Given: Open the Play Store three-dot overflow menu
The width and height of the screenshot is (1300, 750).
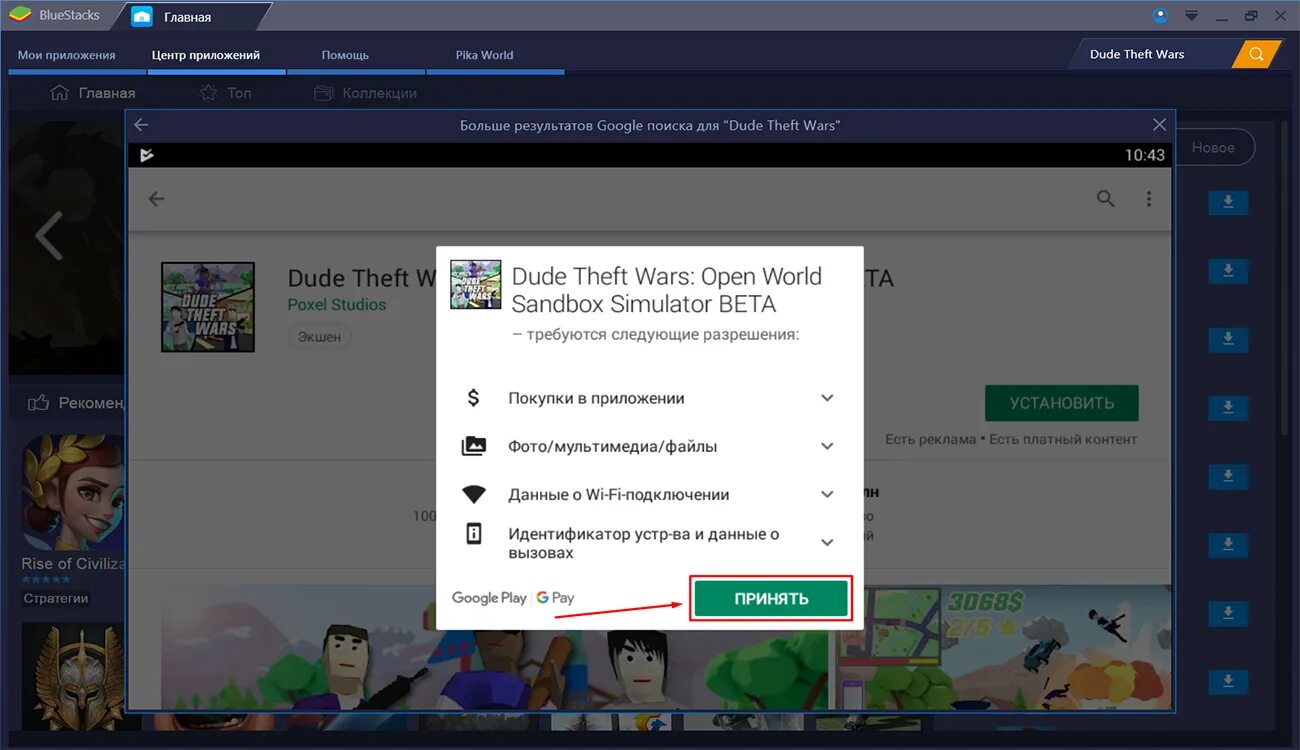Looking at the screenshot, I should coord(1149,198).
